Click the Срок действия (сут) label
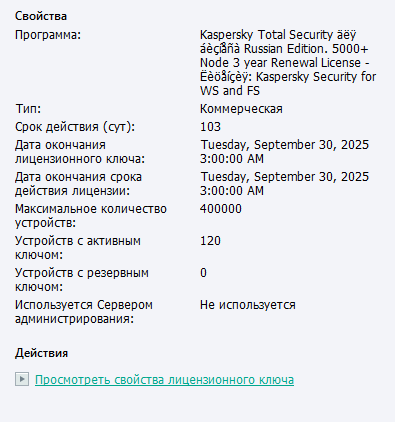Image resolution: width=395 pixels, height=422 pixels. 75,127
